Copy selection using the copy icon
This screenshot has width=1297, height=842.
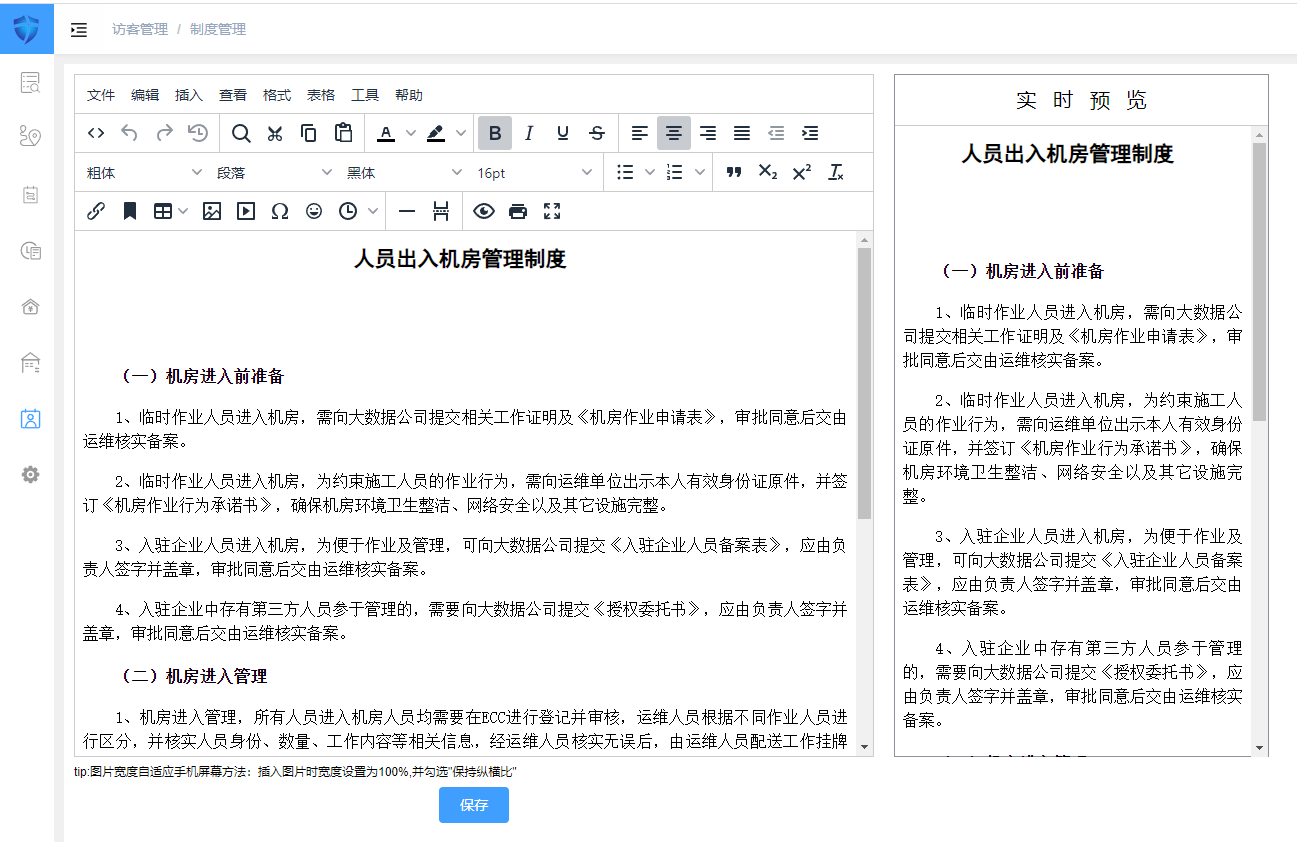[x=309, y=133]
